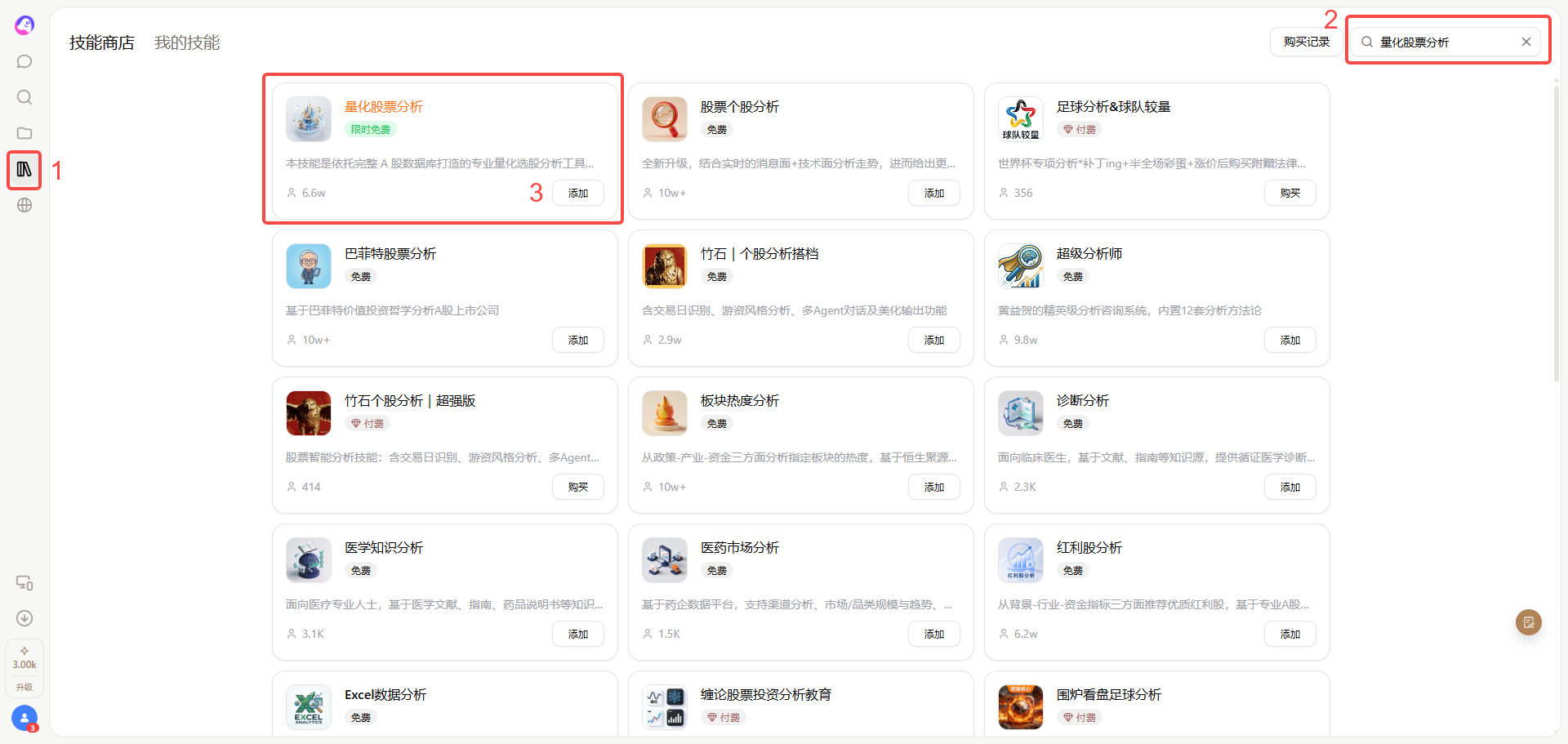1568x744 pixels.
Task: Open 购买记录 purchase history
Action: pyautogui.click(x=1307, y=42)
